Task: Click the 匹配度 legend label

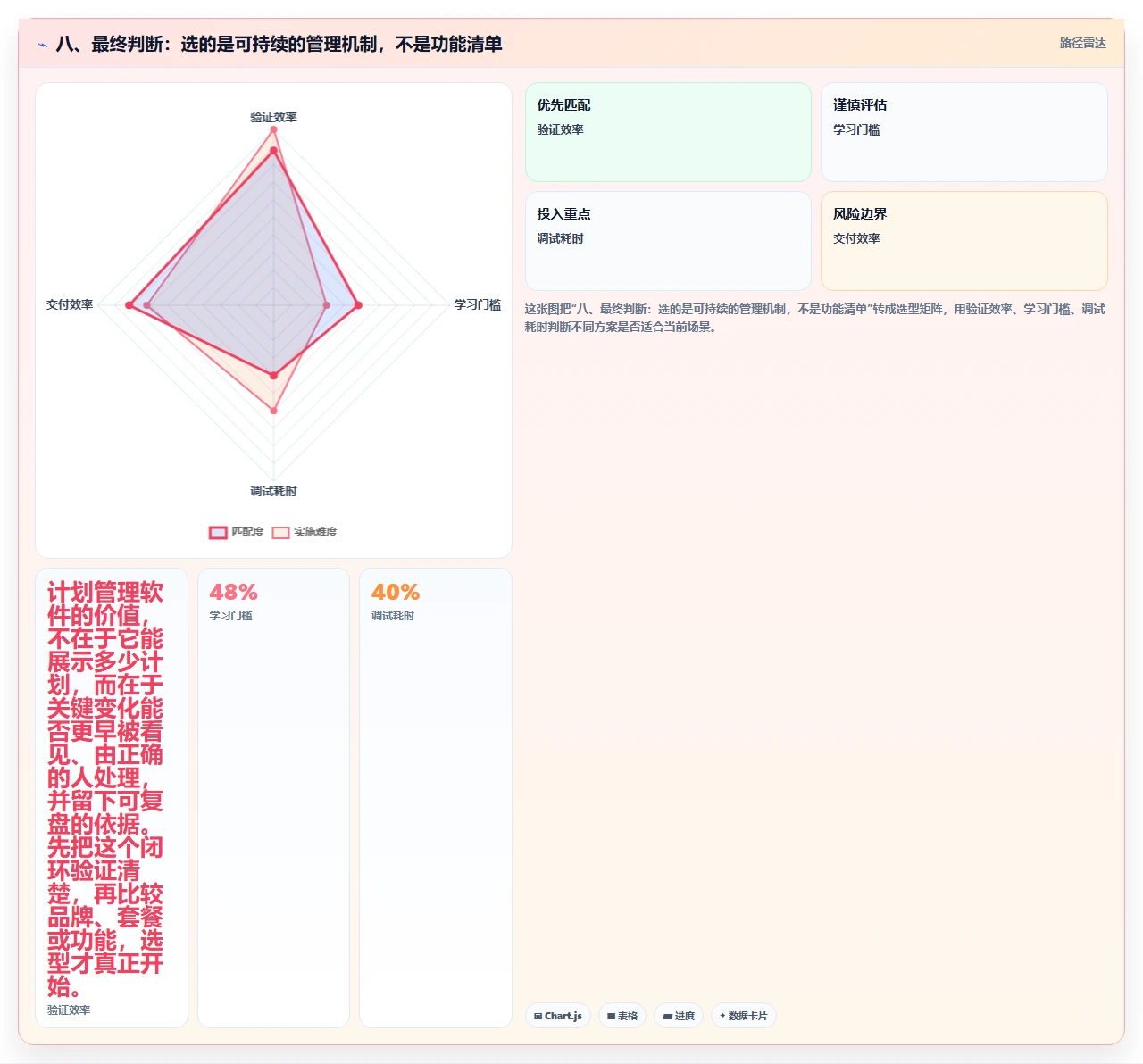Action: 247,532
